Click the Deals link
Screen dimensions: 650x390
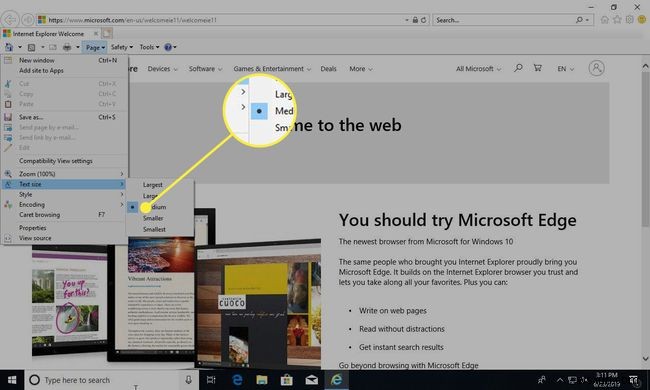click(328, 69)
